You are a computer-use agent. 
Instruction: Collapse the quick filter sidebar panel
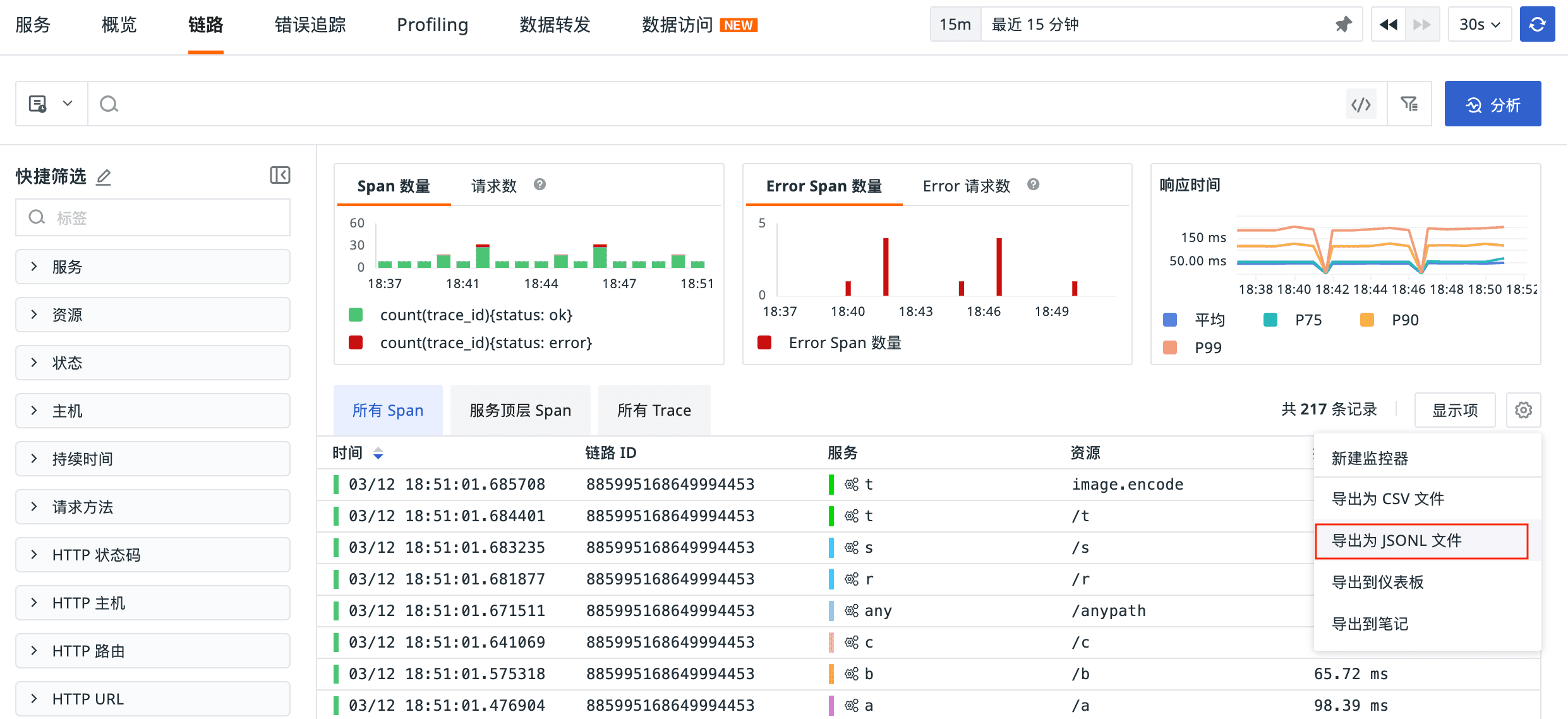point(280,175)
